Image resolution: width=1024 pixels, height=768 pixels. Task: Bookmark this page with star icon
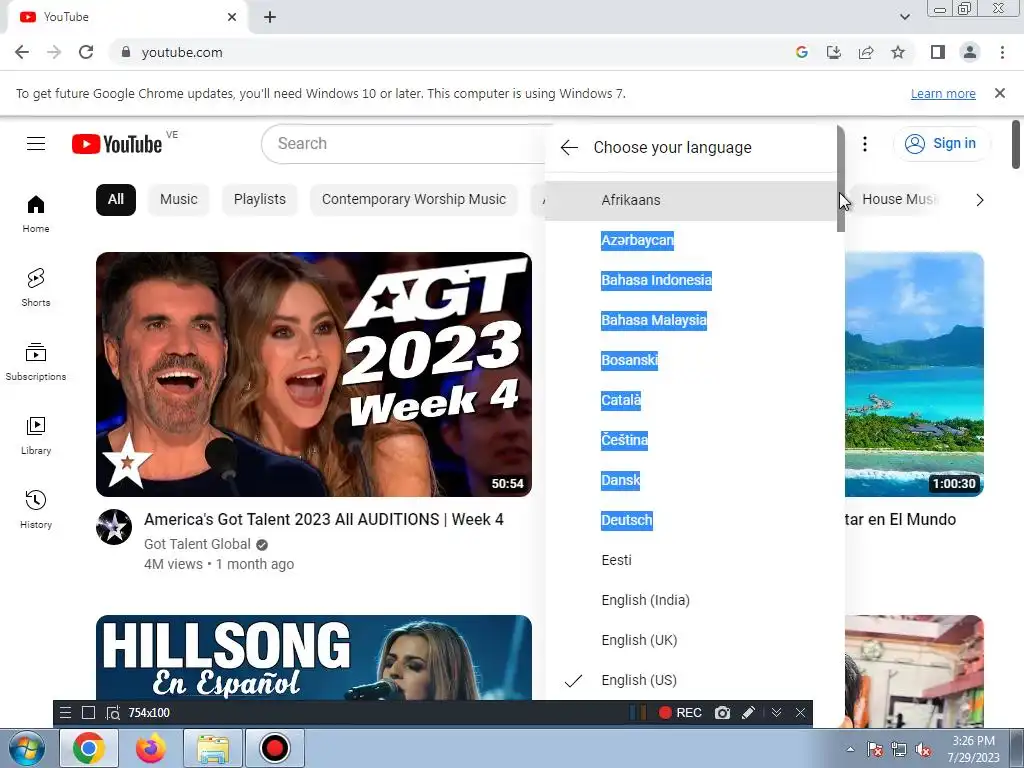(x=898, y=52)
